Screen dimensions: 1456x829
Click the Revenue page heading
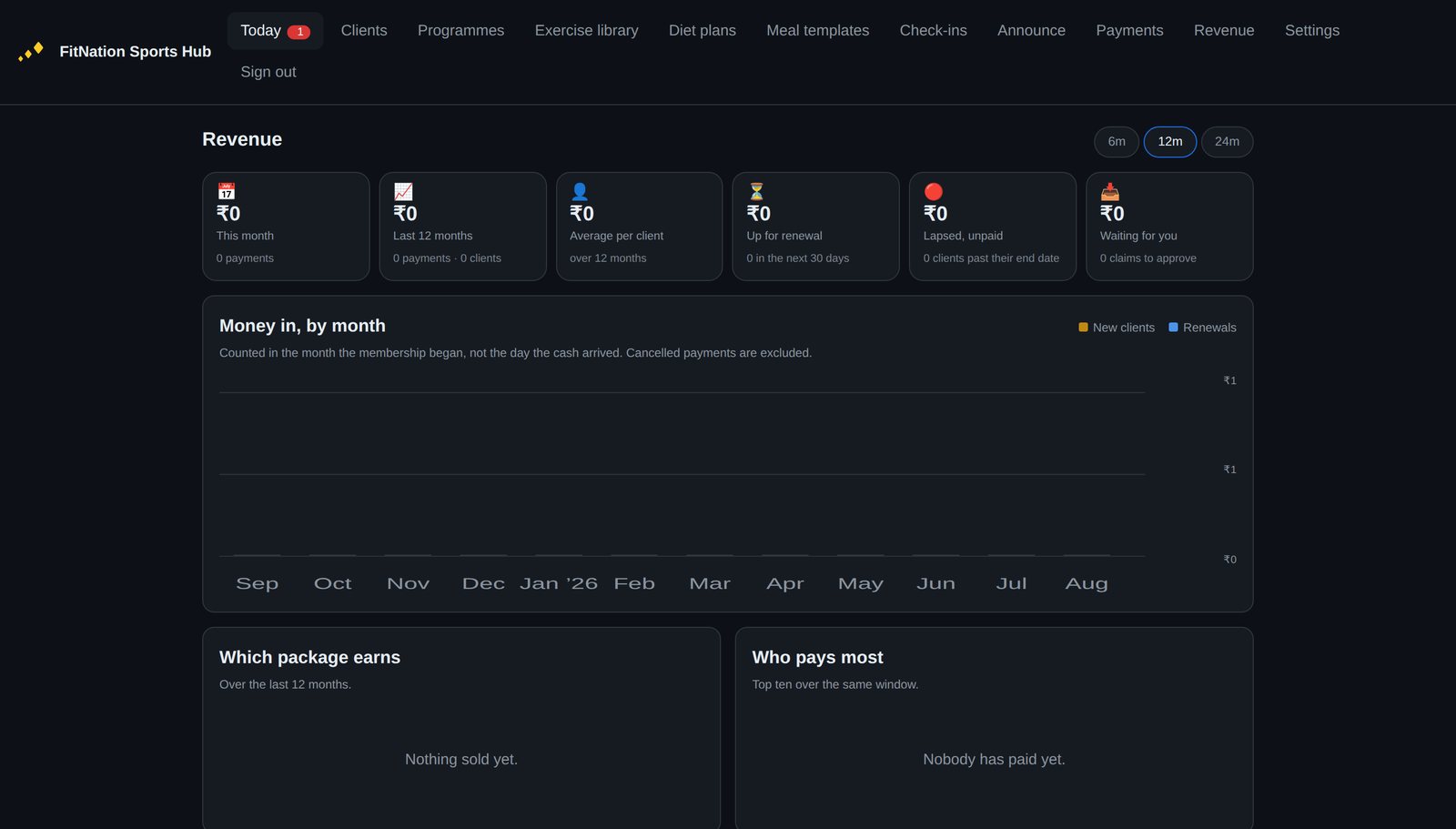242,139
